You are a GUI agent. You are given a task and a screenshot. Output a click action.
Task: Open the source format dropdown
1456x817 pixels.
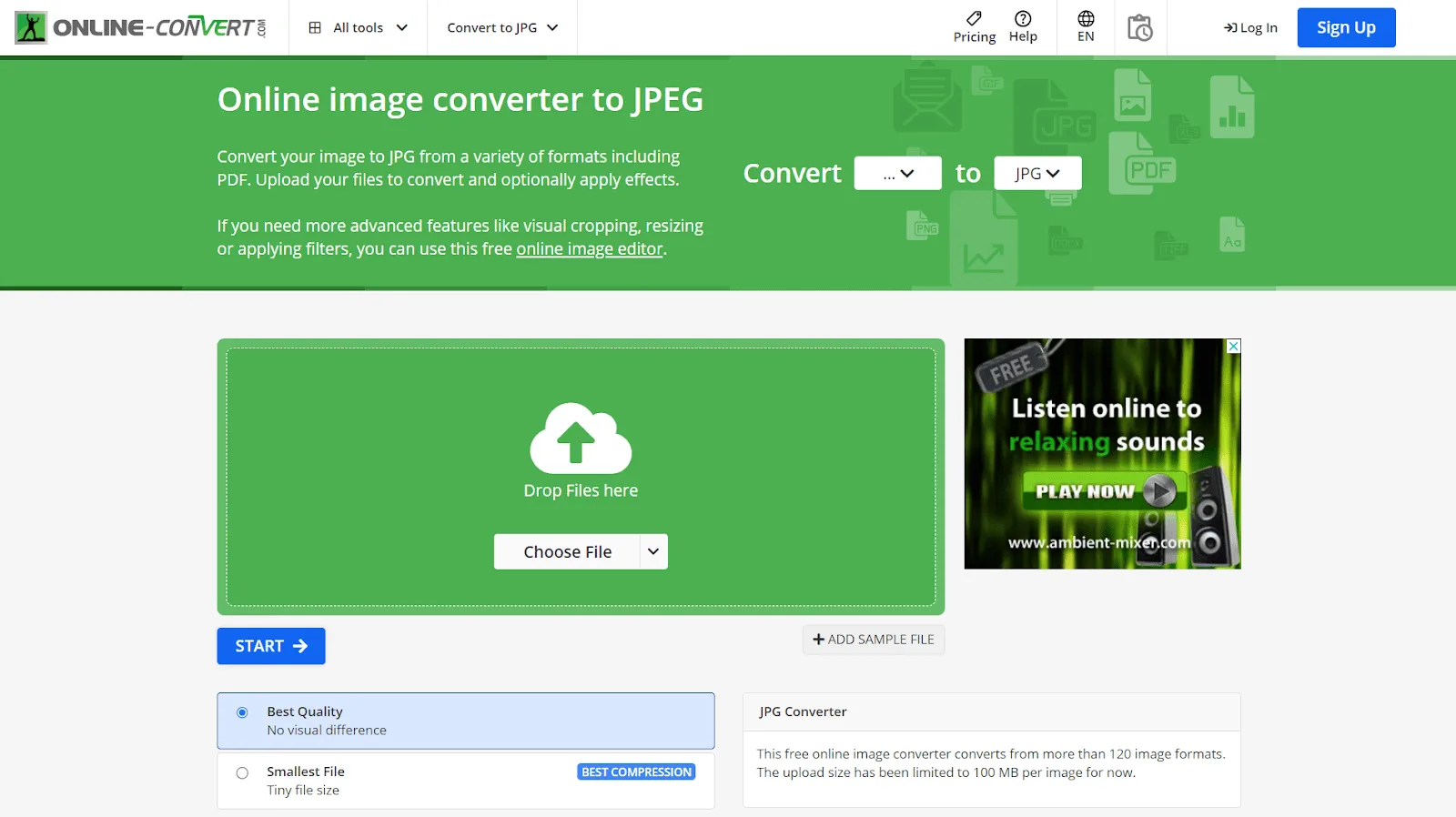click(897, 173)
